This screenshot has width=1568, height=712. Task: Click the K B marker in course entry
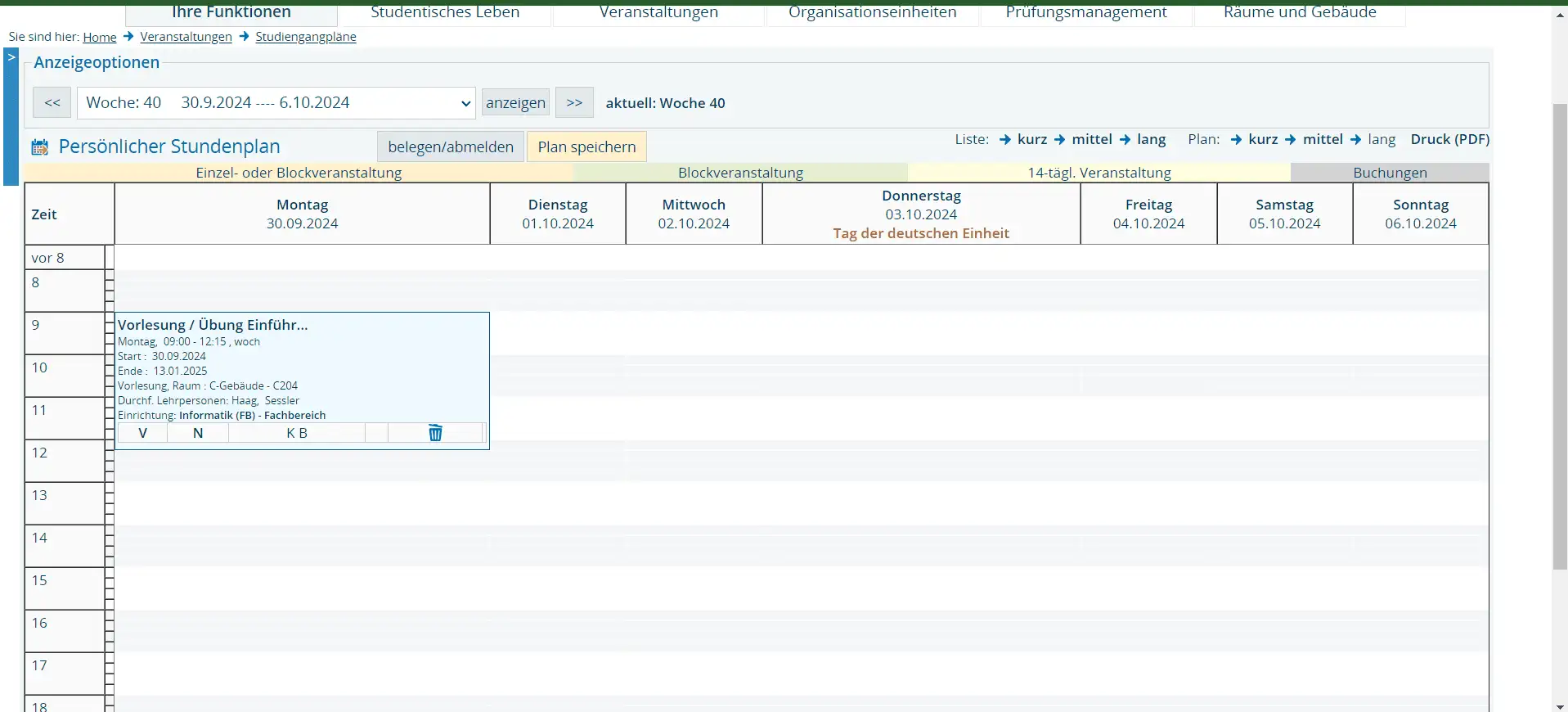[x=296, y=433]
